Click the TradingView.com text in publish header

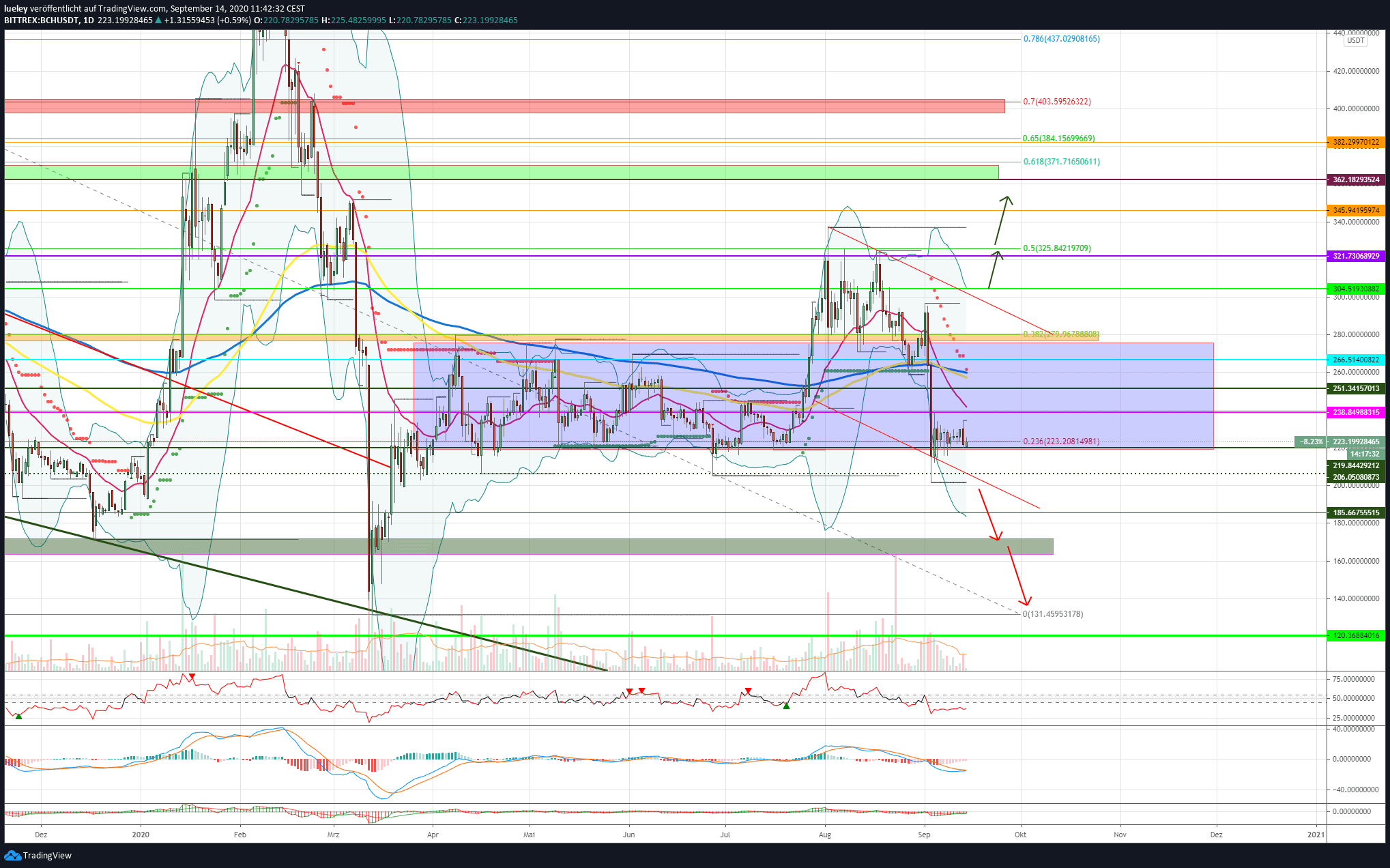(x=132, y=9)
